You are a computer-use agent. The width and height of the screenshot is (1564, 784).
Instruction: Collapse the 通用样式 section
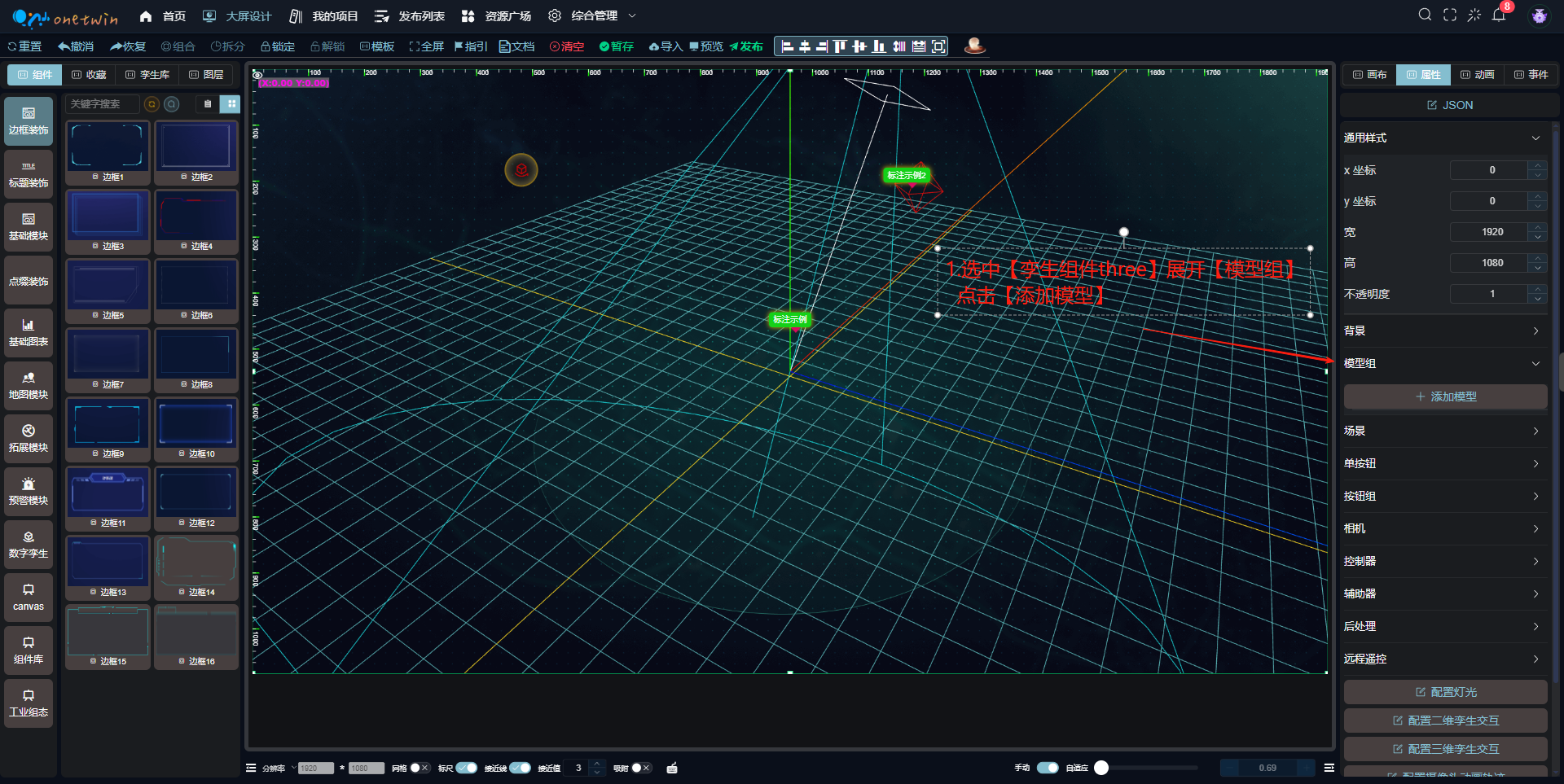(x=1440, y=138)
